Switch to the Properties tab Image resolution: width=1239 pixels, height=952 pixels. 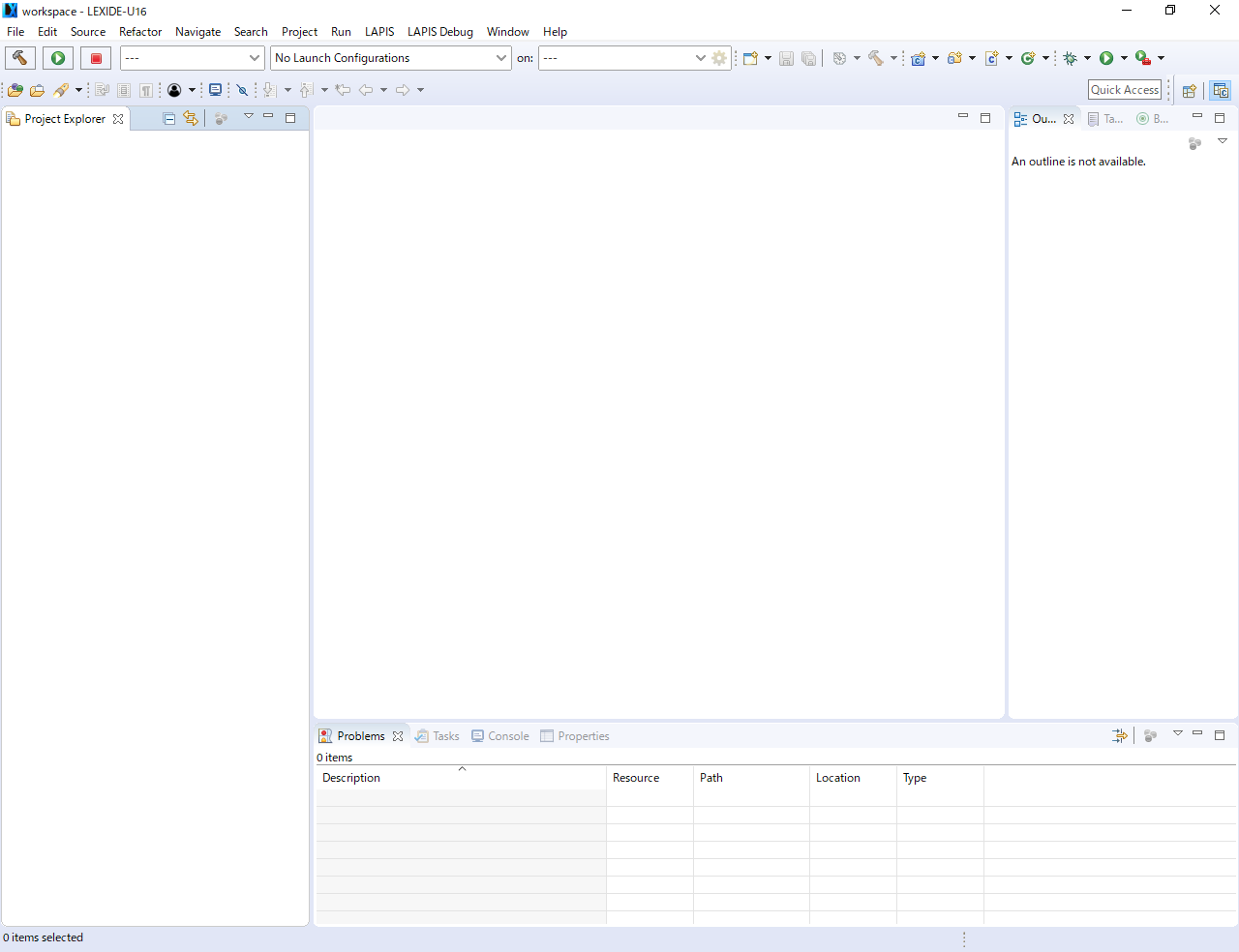(575, 736)
